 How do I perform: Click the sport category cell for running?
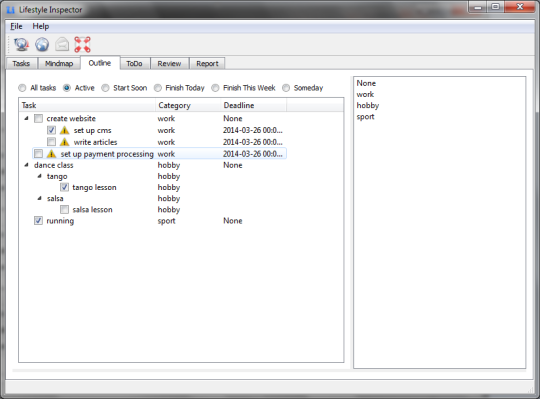166,221
